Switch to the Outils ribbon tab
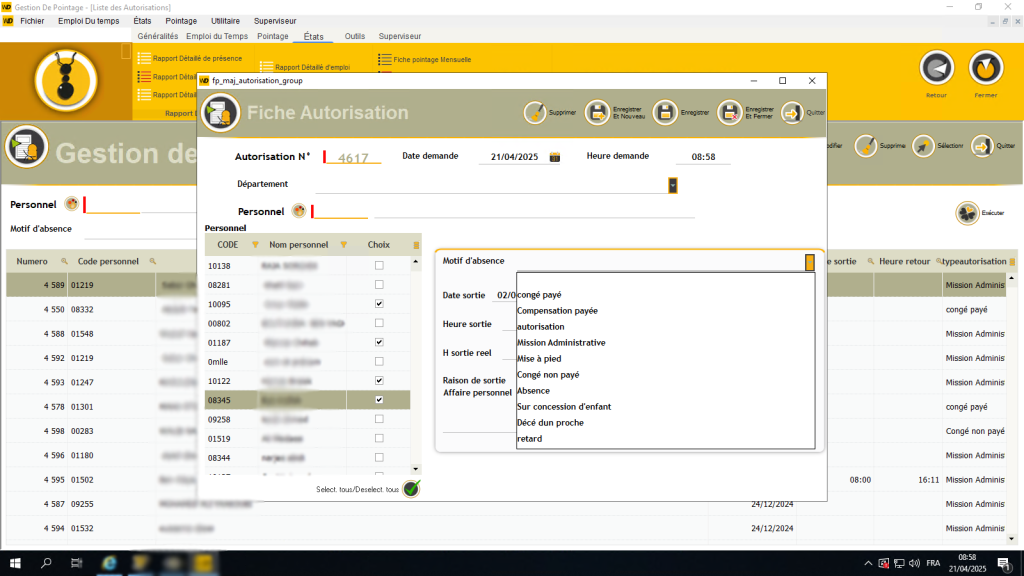The height and width of the screenshot is (576, 1024). 354,36
